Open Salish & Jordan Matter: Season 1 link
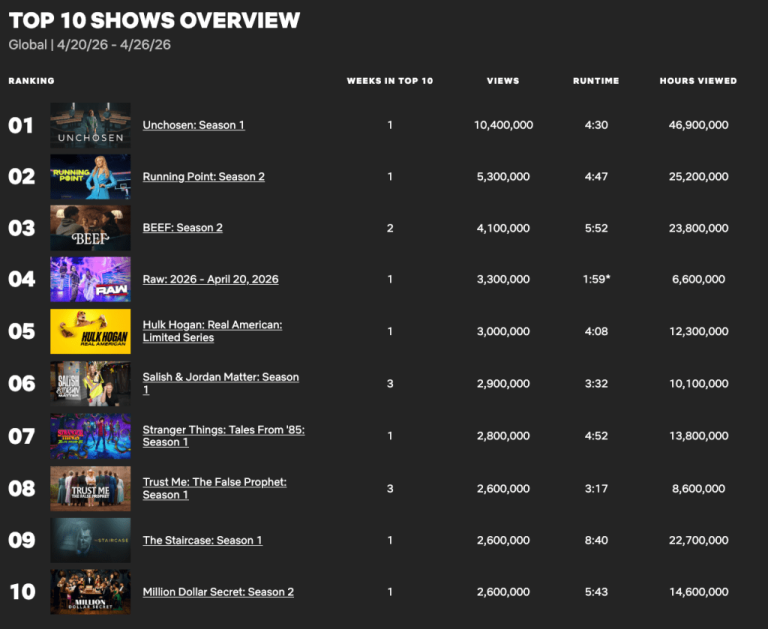Image resolution: width=768 pixels, height=629 pixels. pos(220,383)
